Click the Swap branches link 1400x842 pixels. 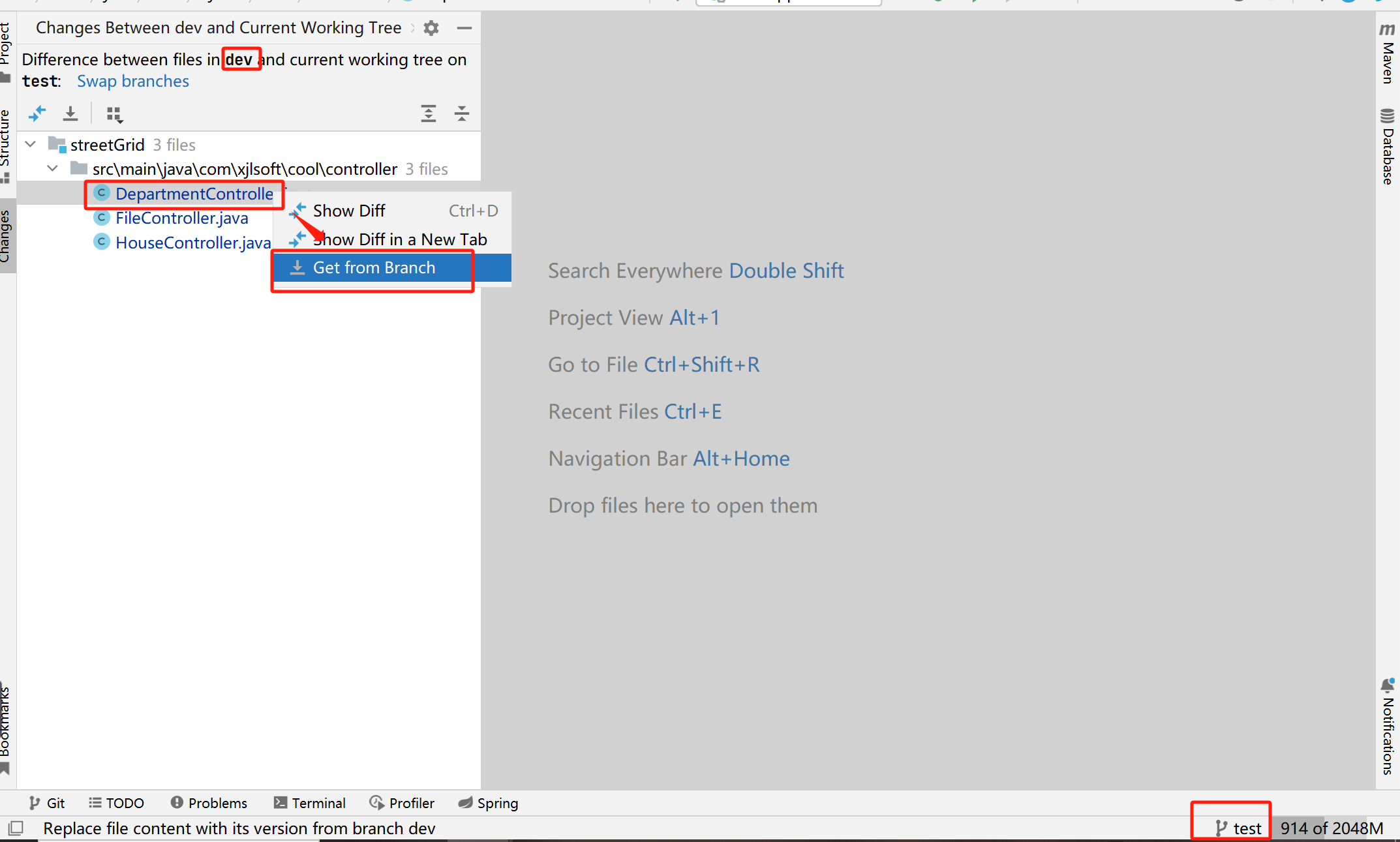[132, 81]
